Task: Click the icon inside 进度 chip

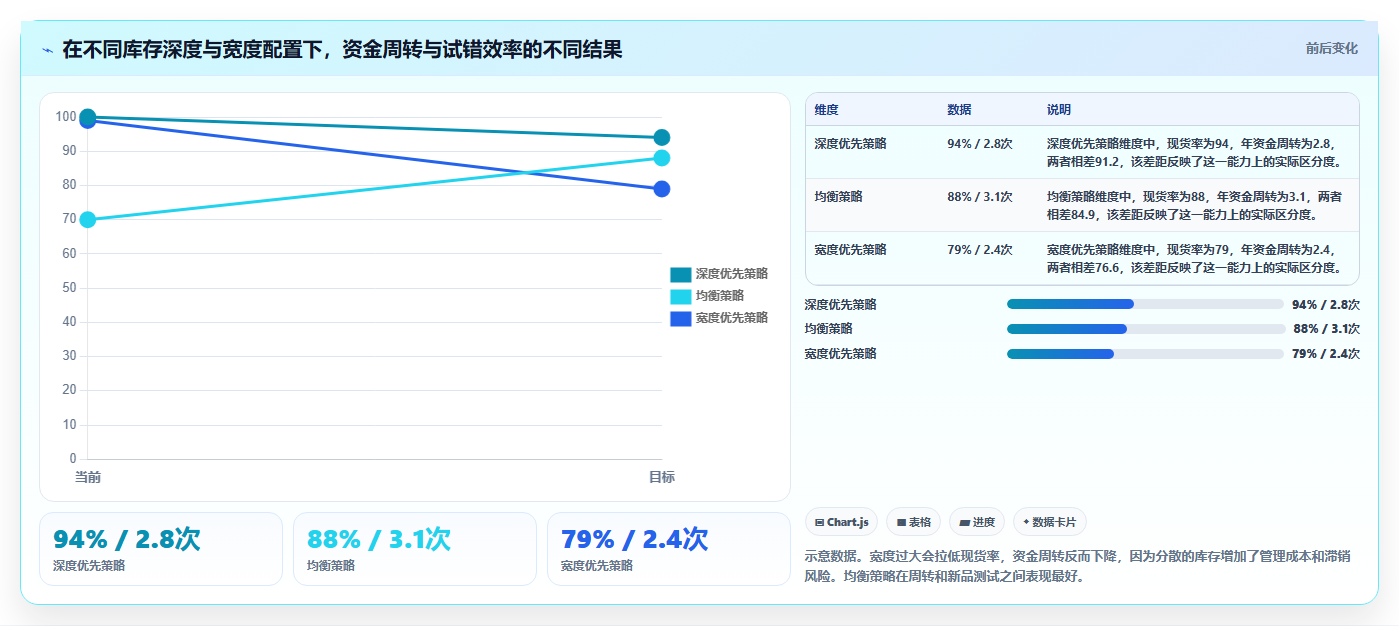Action: tap(964, 522)
